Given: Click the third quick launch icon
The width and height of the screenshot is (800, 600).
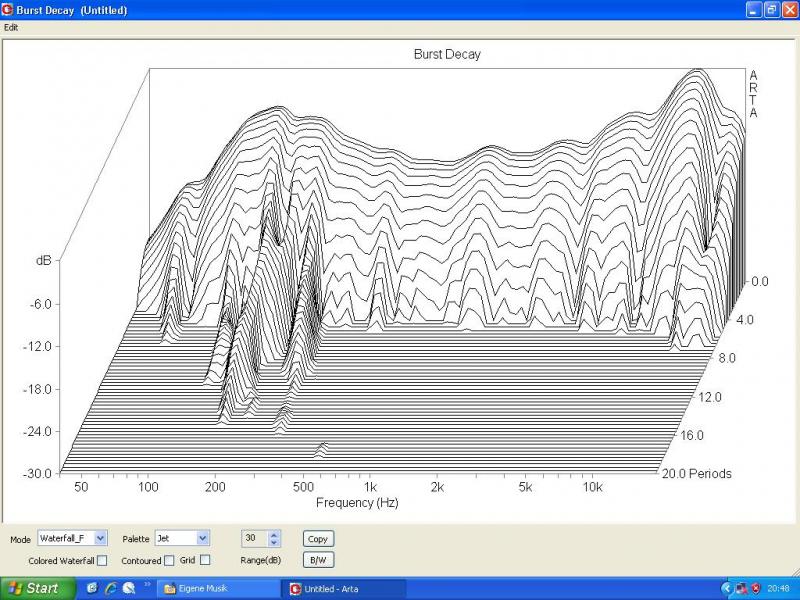Looking at the screenshot, I should coord(129,588).
